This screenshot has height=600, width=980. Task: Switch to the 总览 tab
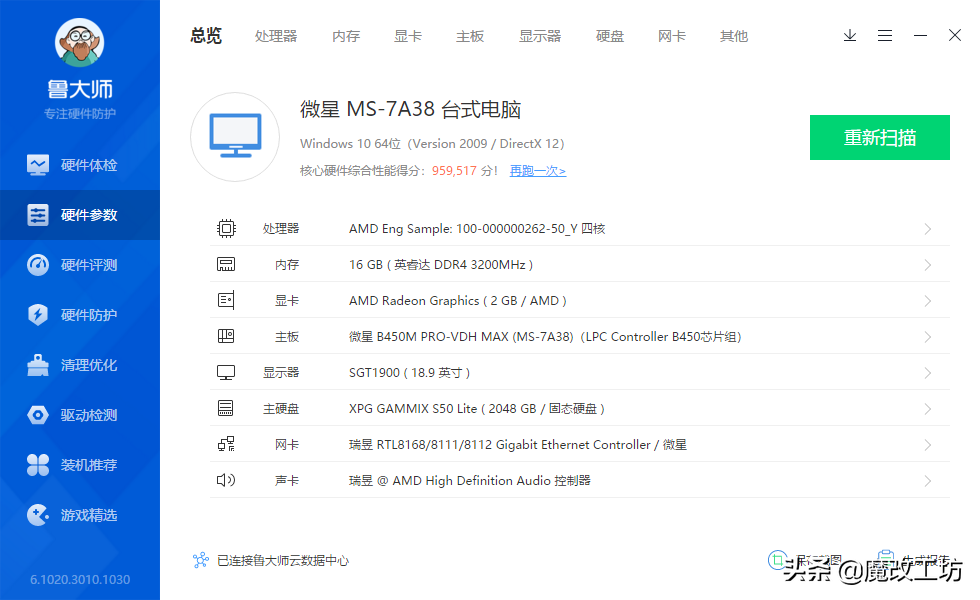click(x=206, y=36)
